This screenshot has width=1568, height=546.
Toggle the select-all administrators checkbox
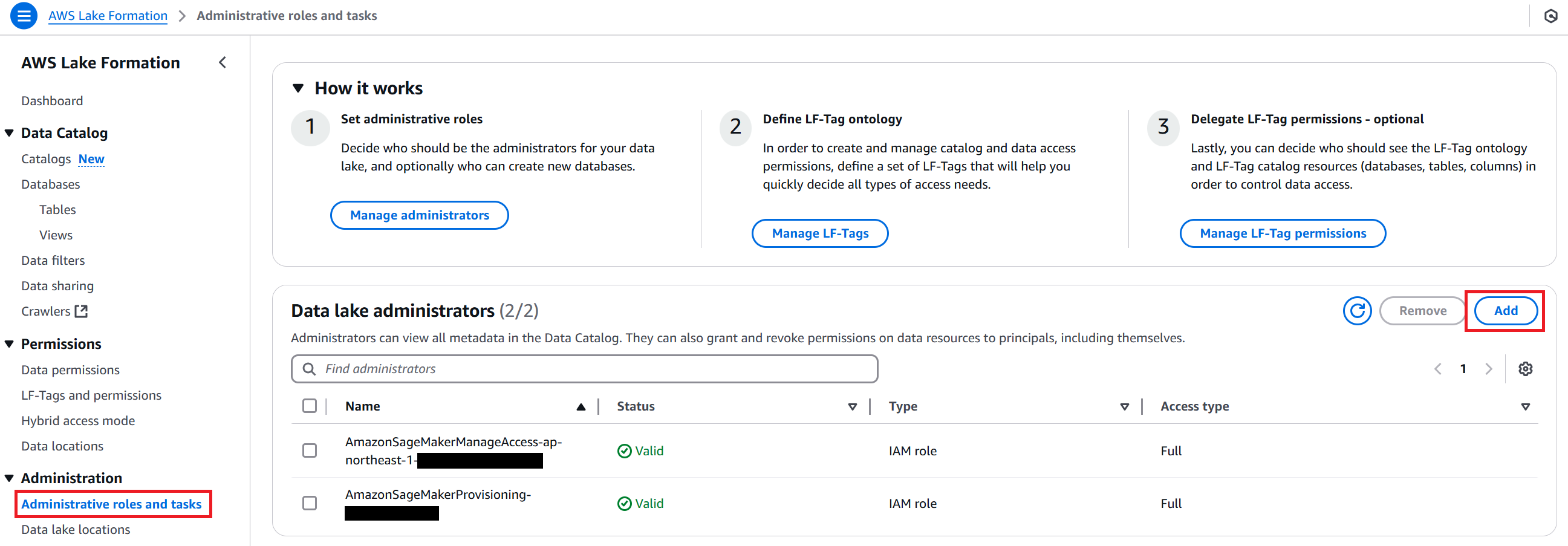310,406
